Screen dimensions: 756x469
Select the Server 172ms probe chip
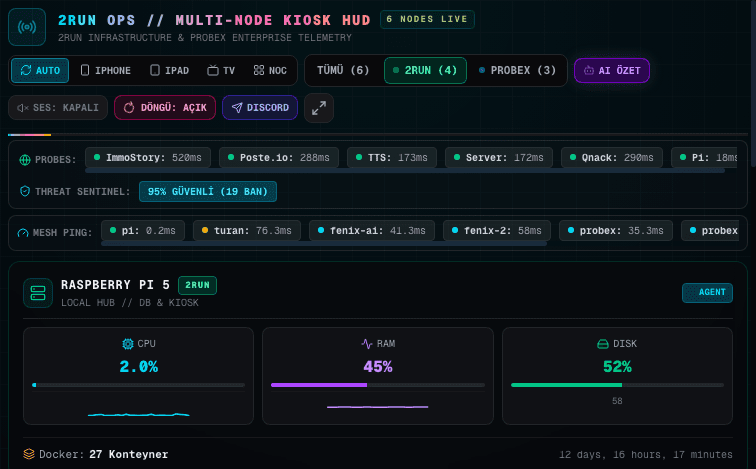pos(499,158)
